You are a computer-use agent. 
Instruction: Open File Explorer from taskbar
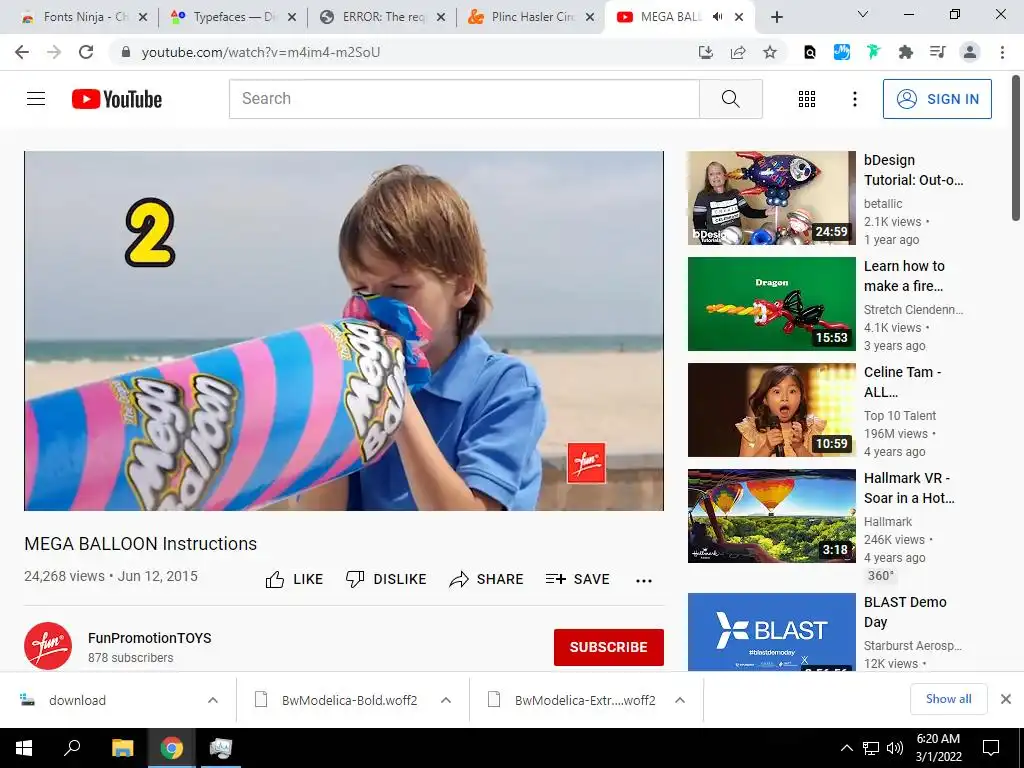pyautogui.click(x=122, y=748)
